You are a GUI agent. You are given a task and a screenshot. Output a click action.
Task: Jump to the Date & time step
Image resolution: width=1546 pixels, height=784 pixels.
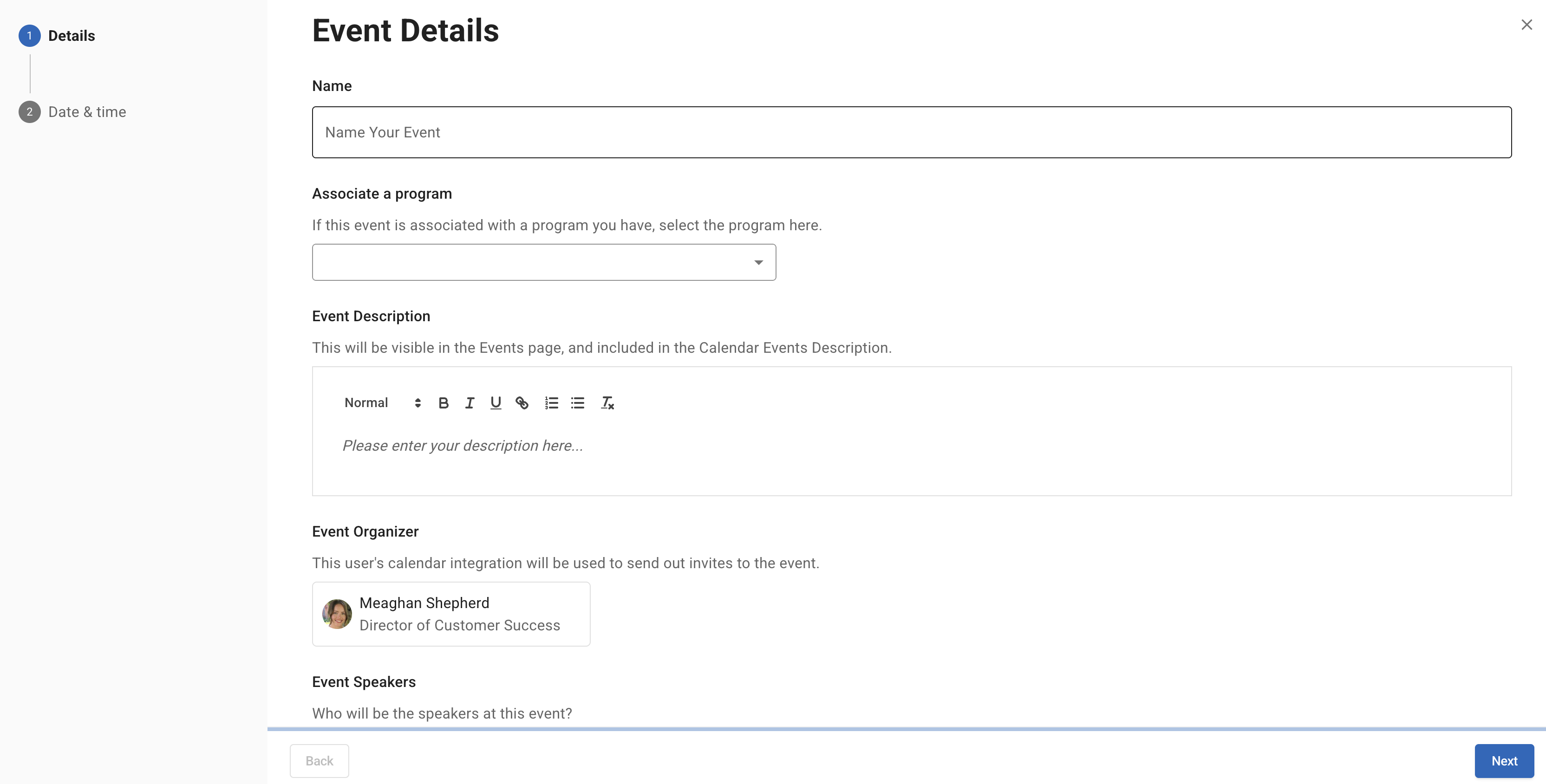pyautogui.click(x=87, y=112)
